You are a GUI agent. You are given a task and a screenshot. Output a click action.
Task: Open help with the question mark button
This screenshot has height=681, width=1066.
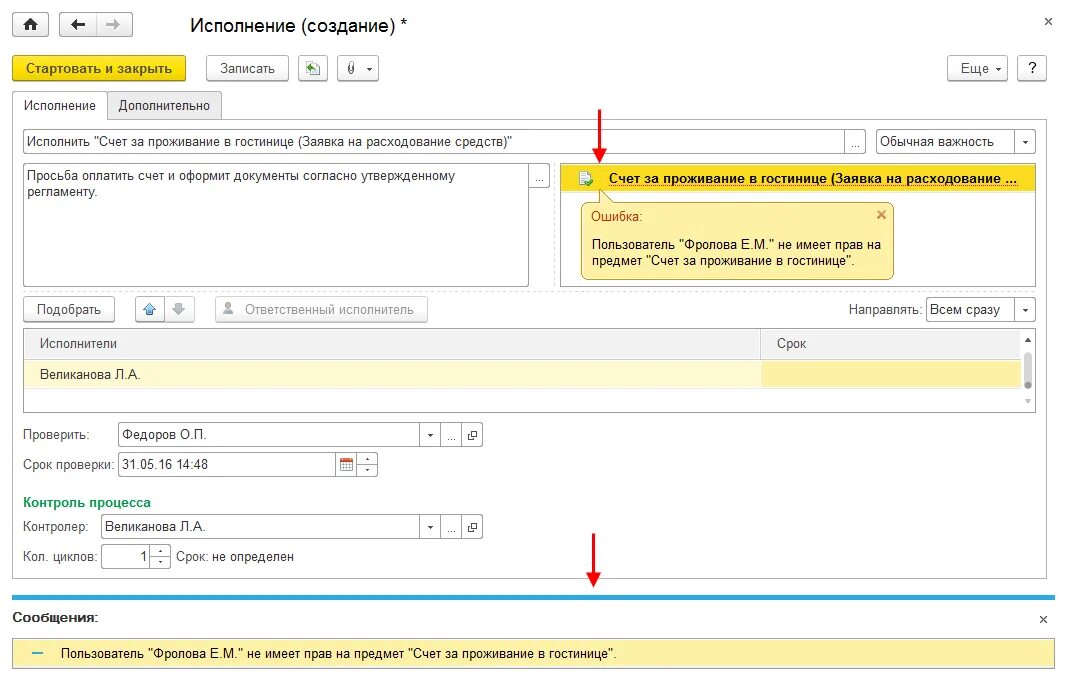coord(1032,69)
